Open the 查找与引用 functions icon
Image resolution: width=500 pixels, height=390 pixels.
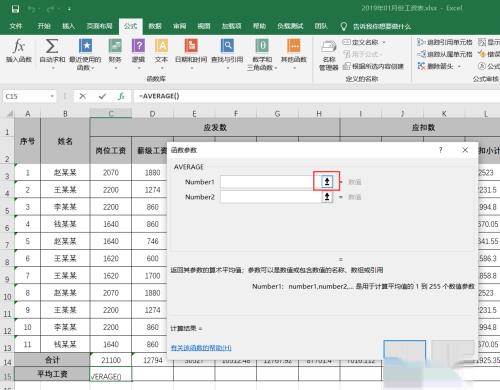point(227,46)
